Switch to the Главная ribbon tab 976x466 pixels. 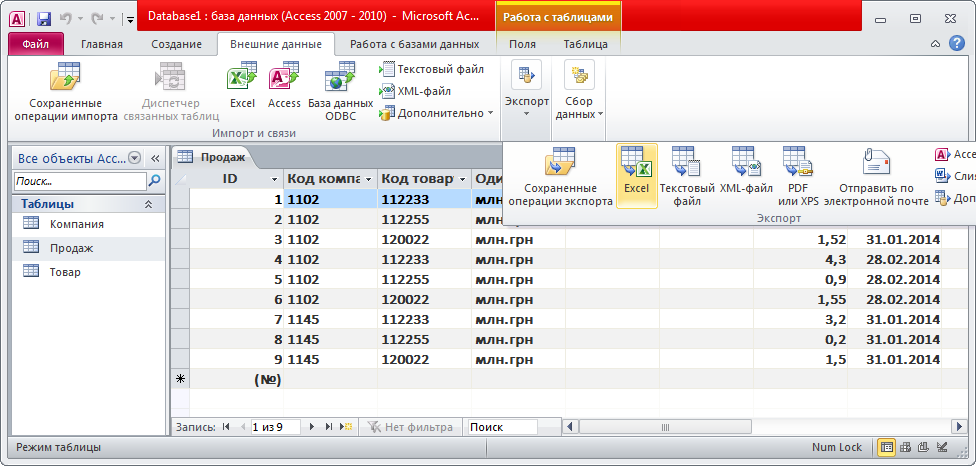102,44
